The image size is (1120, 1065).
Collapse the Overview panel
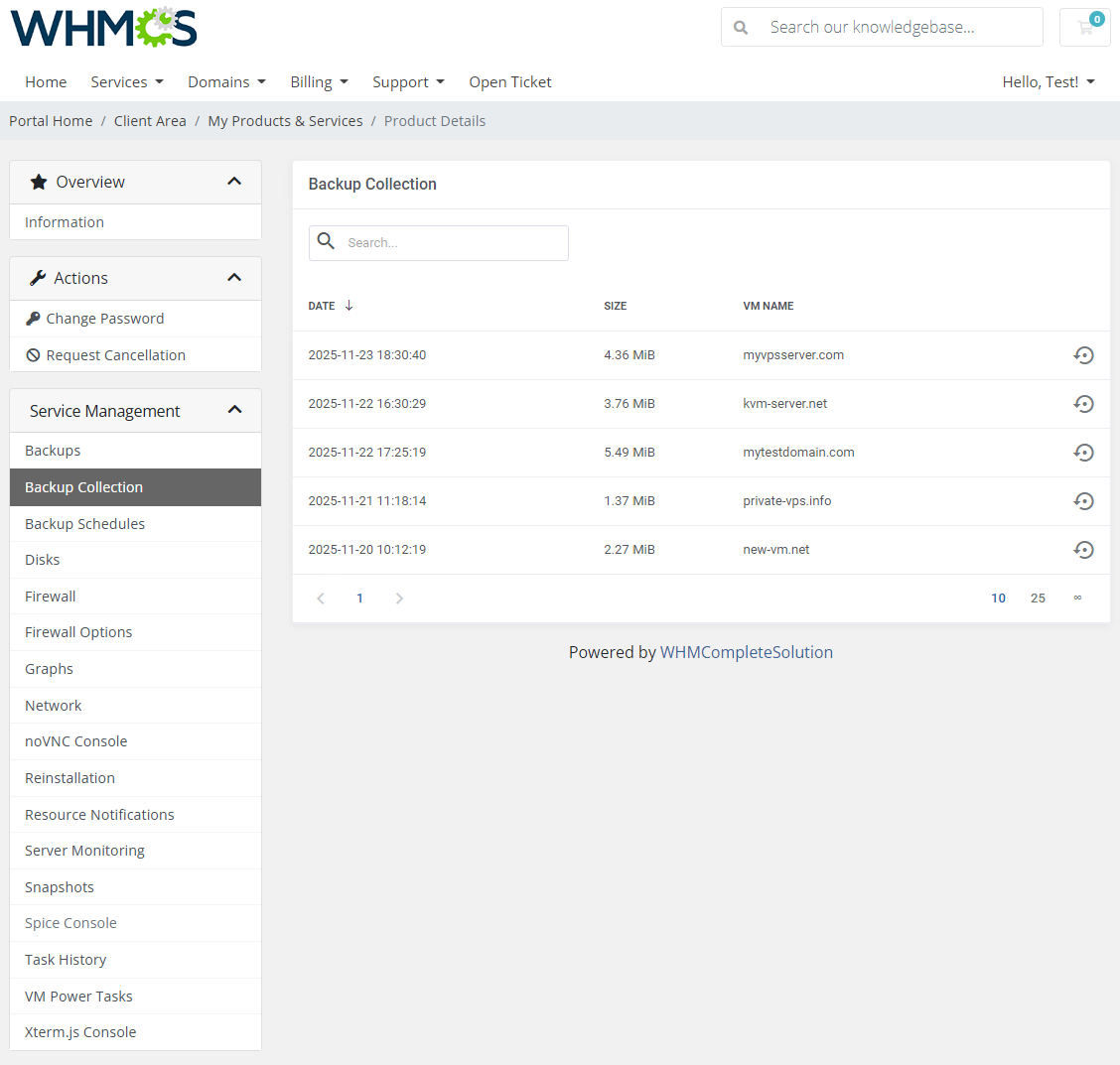click(x=234, y=182)
